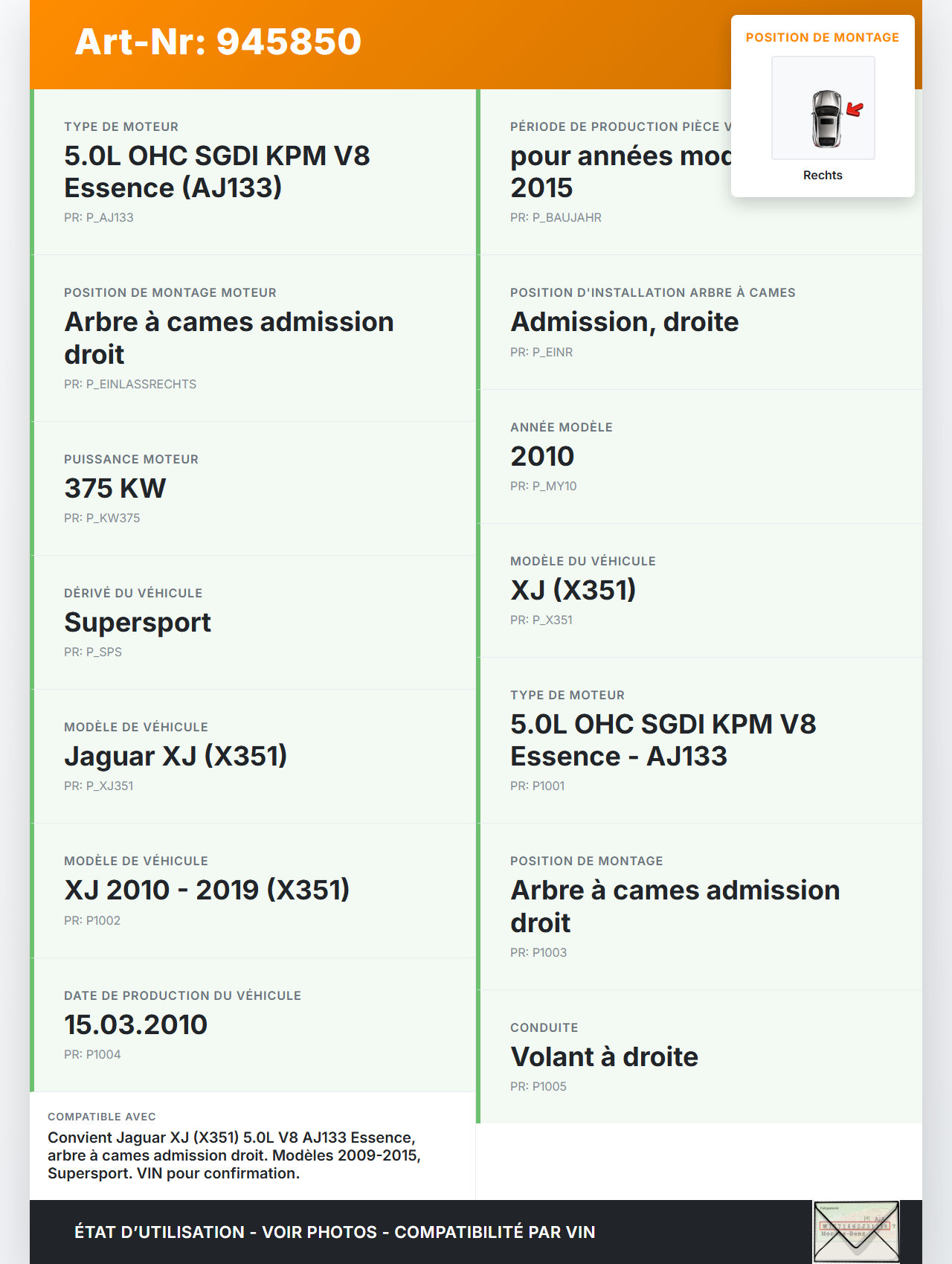Click the "Admission, droite" camshaft position value
The width and height of the screenshot is (952, 1264).
(x=624, y=321)
